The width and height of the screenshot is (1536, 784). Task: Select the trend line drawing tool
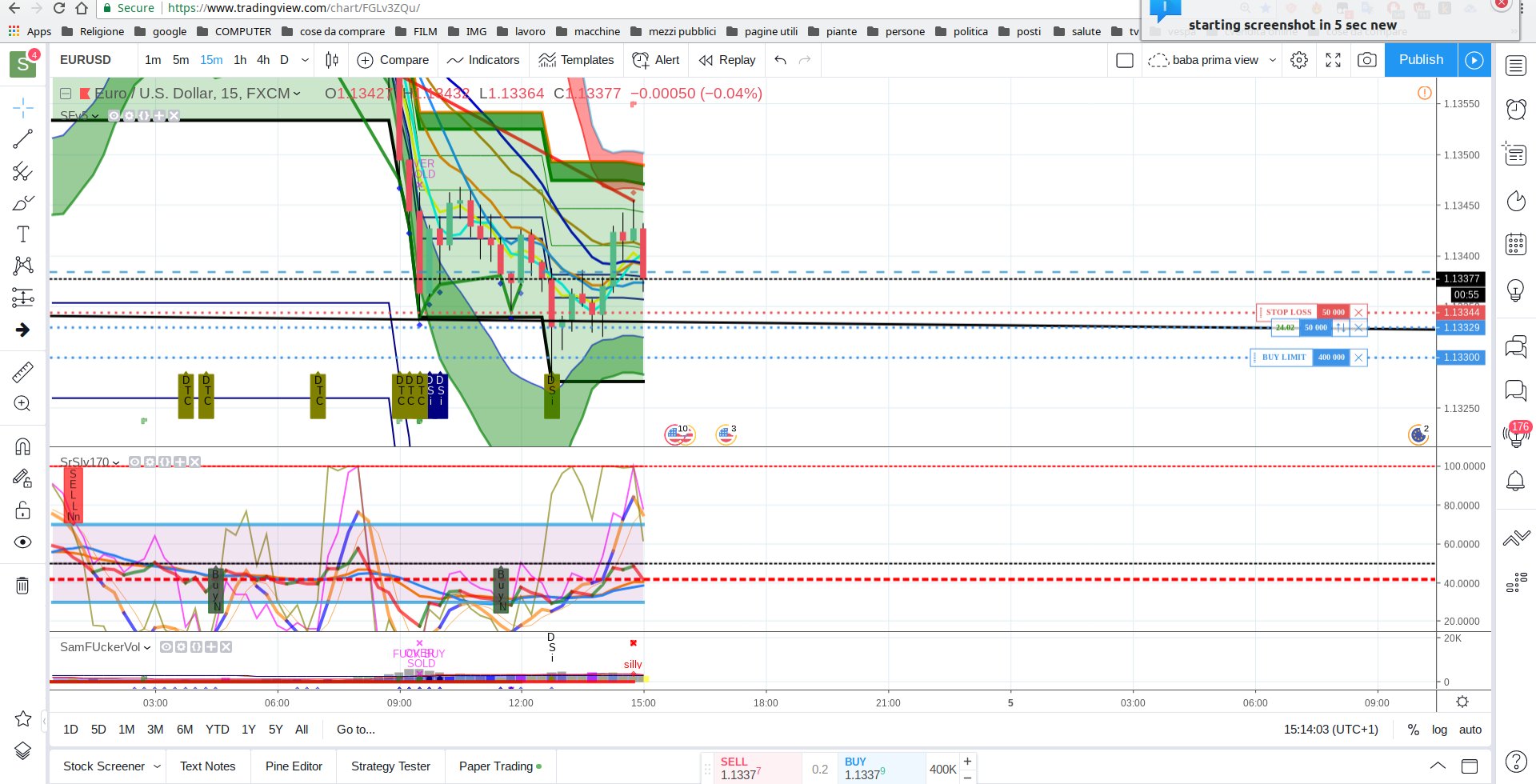[22, 139]
